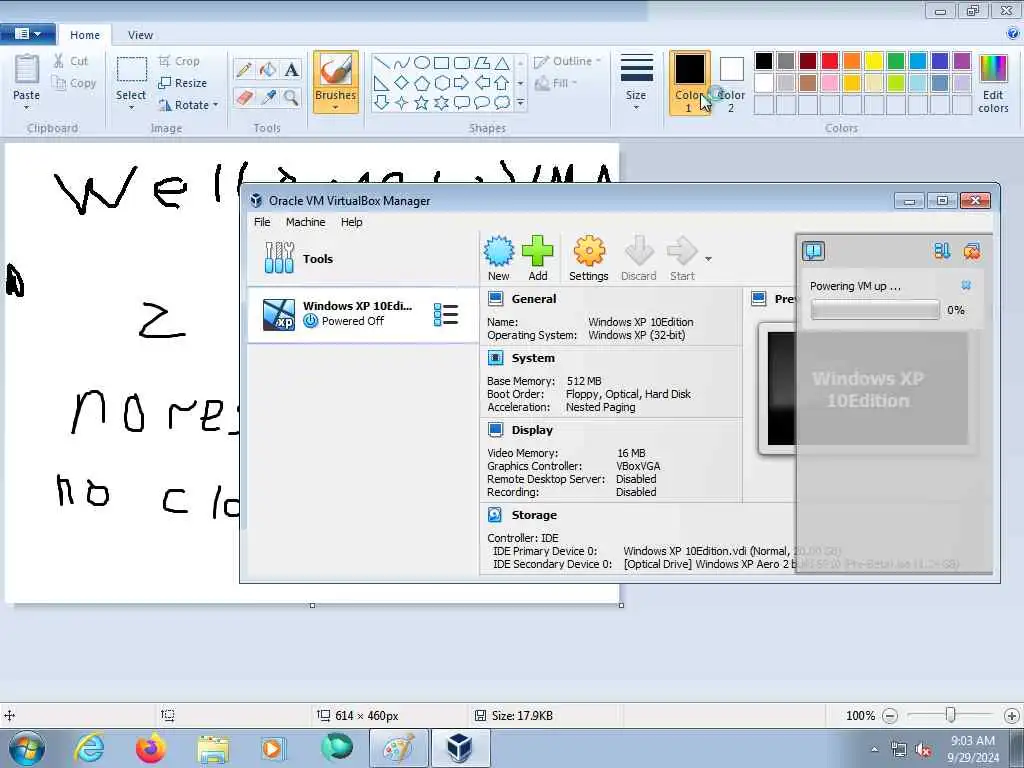1024x768 pixels.
Task: Select Color 1 in Paint ribbon
Action: [690, 82]
